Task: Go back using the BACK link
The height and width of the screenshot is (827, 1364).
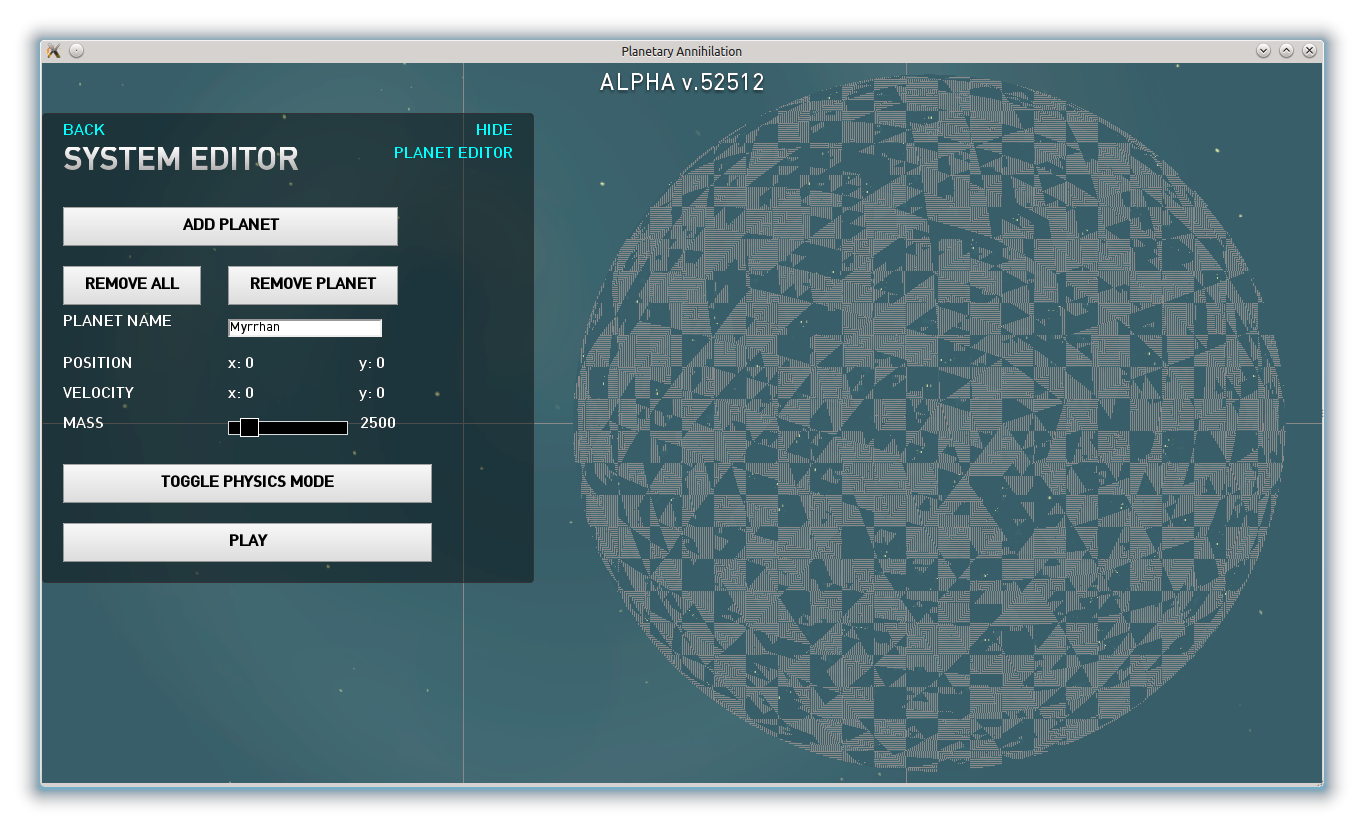Action: point(84,130)
